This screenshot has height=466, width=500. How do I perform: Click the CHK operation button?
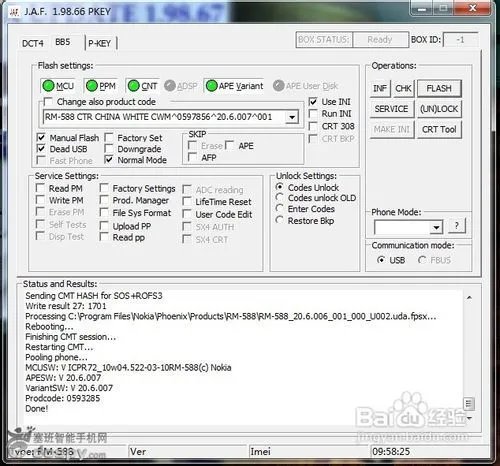(403, 88)
